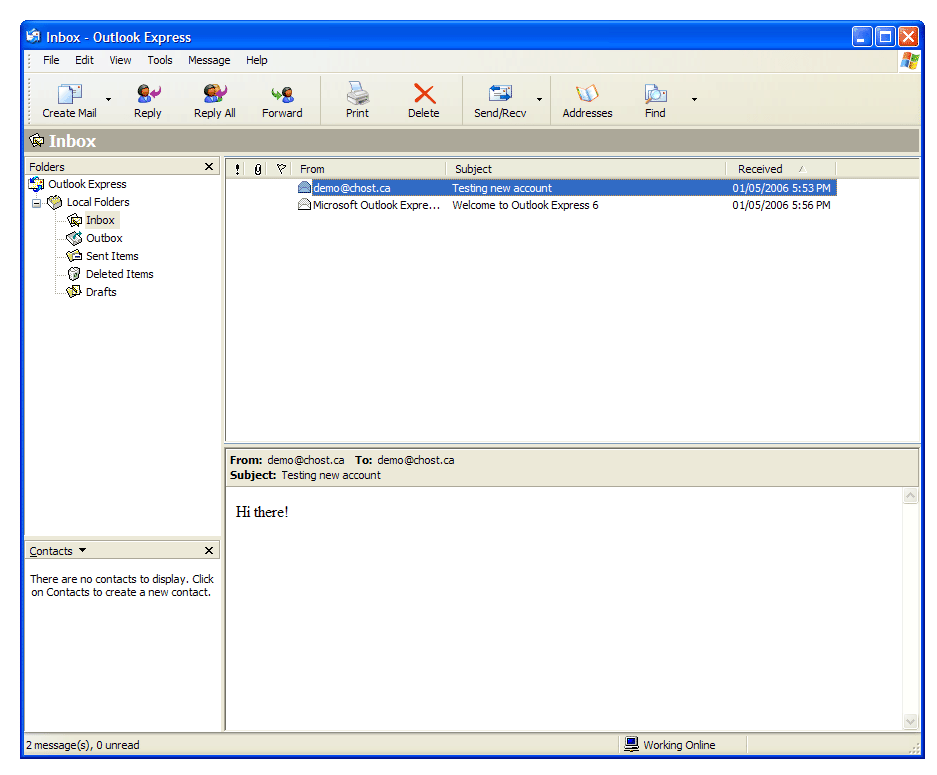Click the 'Welcome to Outlook Express 6' subject
Image resolution: width=937 pixels, height=775 pixels.
525,205
